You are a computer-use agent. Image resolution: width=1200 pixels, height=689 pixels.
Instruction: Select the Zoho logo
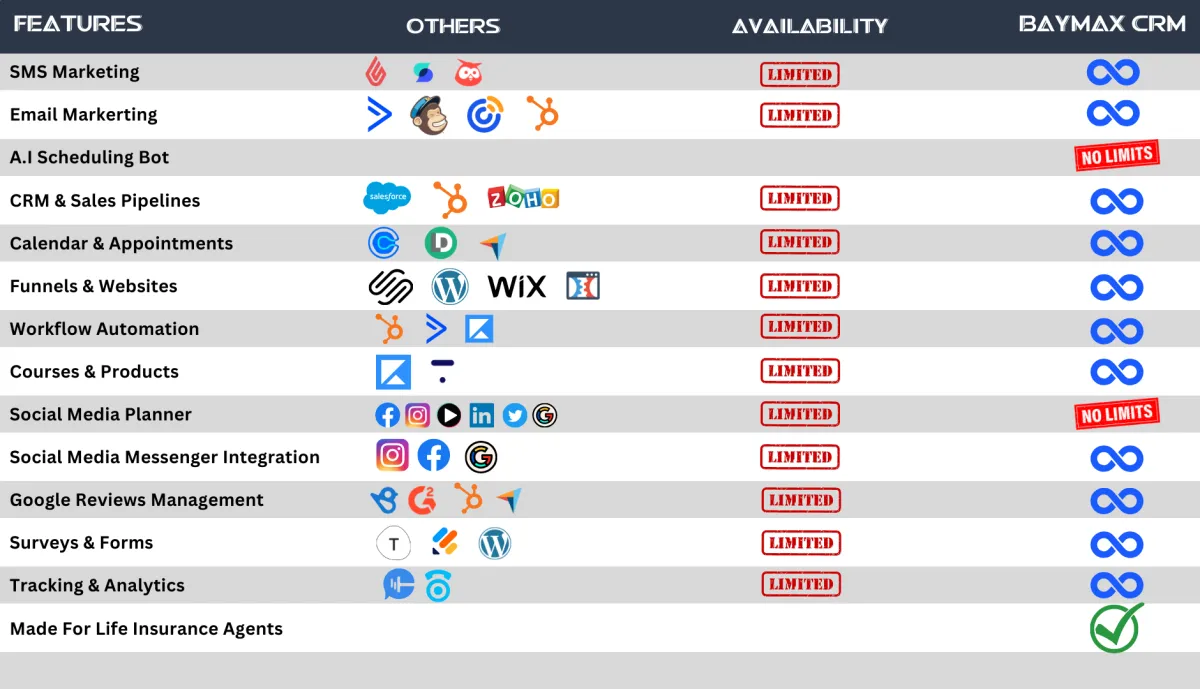click(x=523, y=198)
